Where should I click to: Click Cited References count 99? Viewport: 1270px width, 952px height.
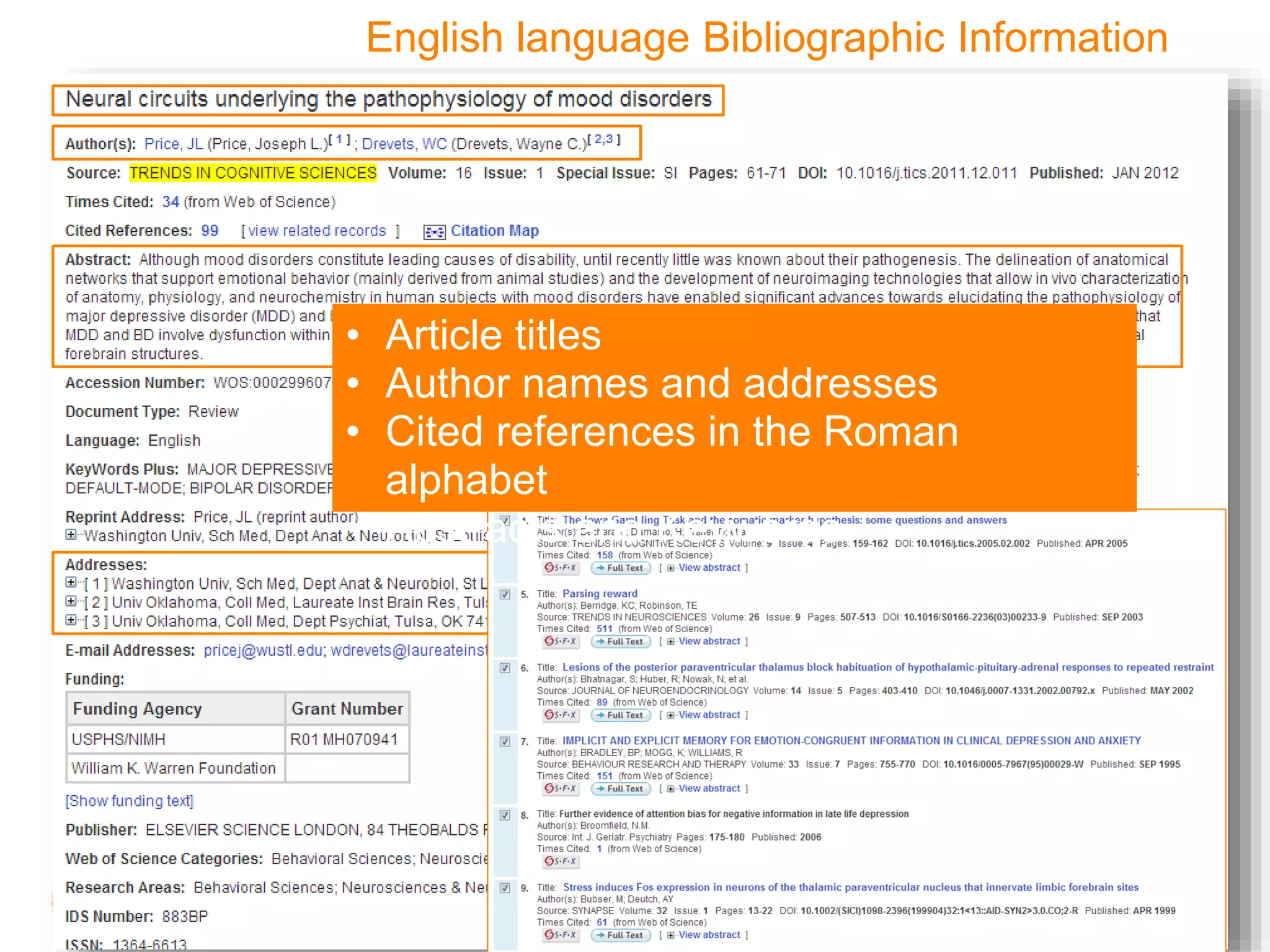pos(210,231)
